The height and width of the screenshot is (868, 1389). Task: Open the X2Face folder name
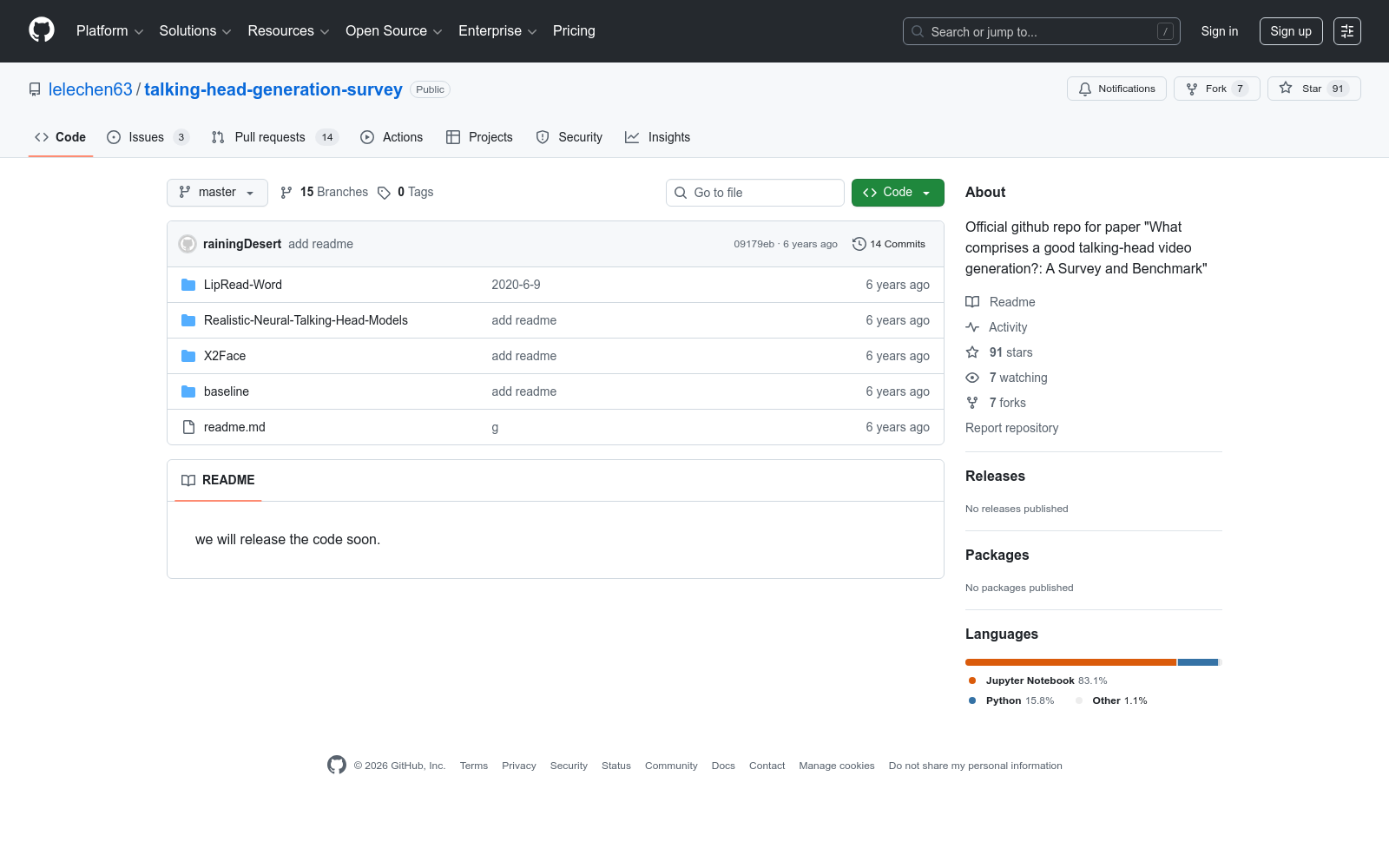[x=225, y=356]
